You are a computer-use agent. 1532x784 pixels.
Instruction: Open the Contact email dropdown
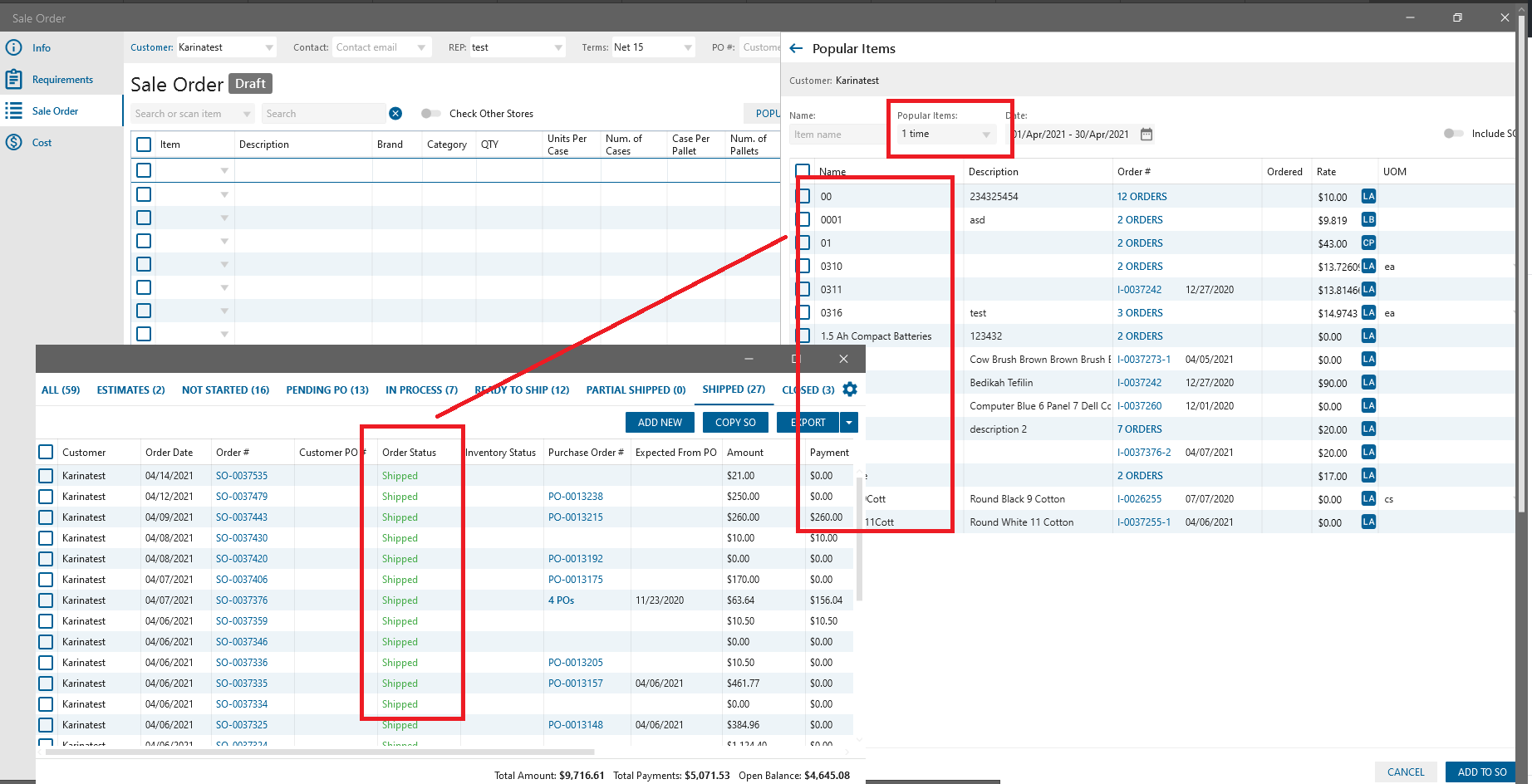pyautogui.click(x=421, y=47)
